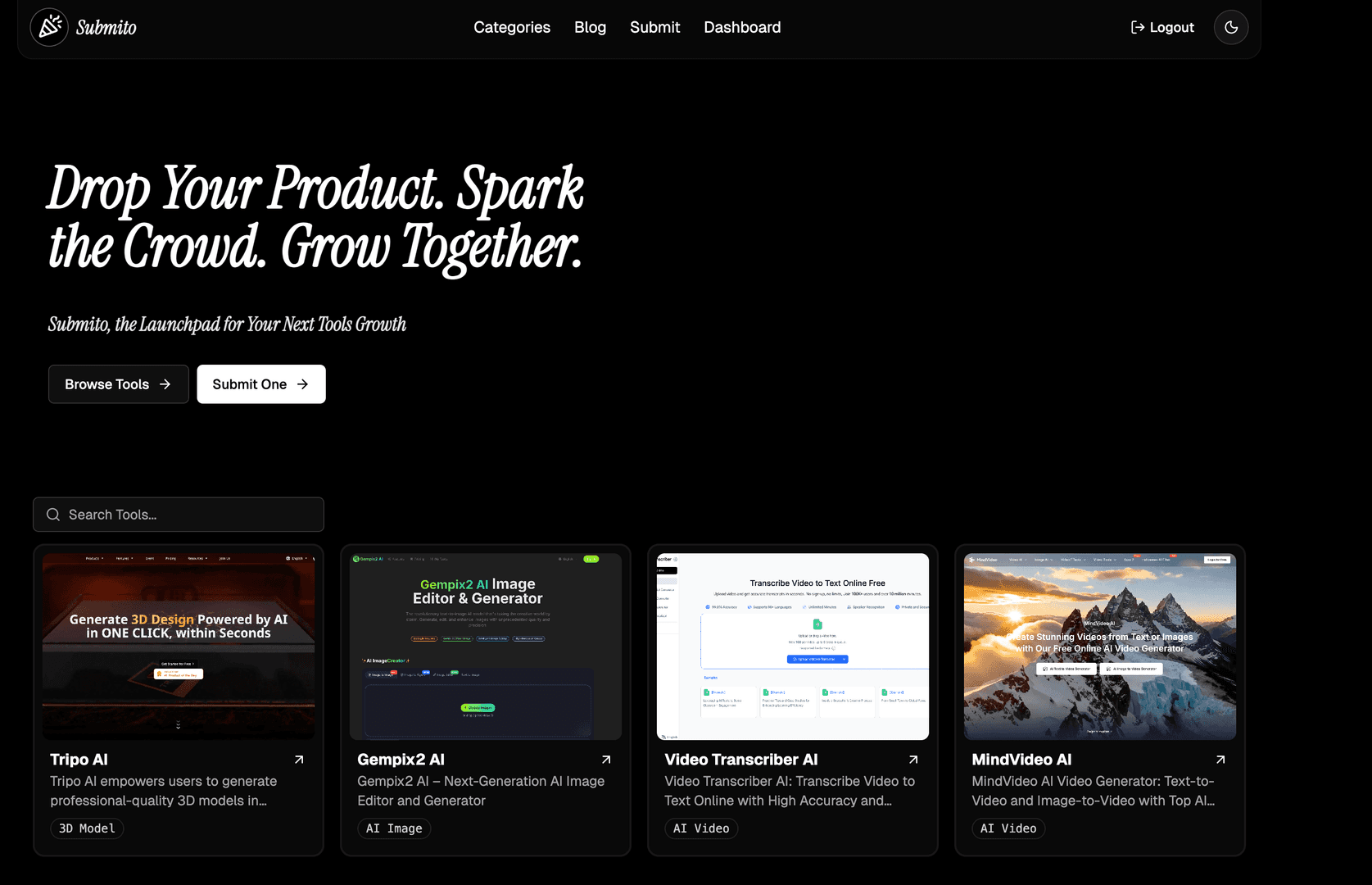Screen dimensions: 1372x885
Task: Select the 3D Model category tag
Action: point(87,828)
